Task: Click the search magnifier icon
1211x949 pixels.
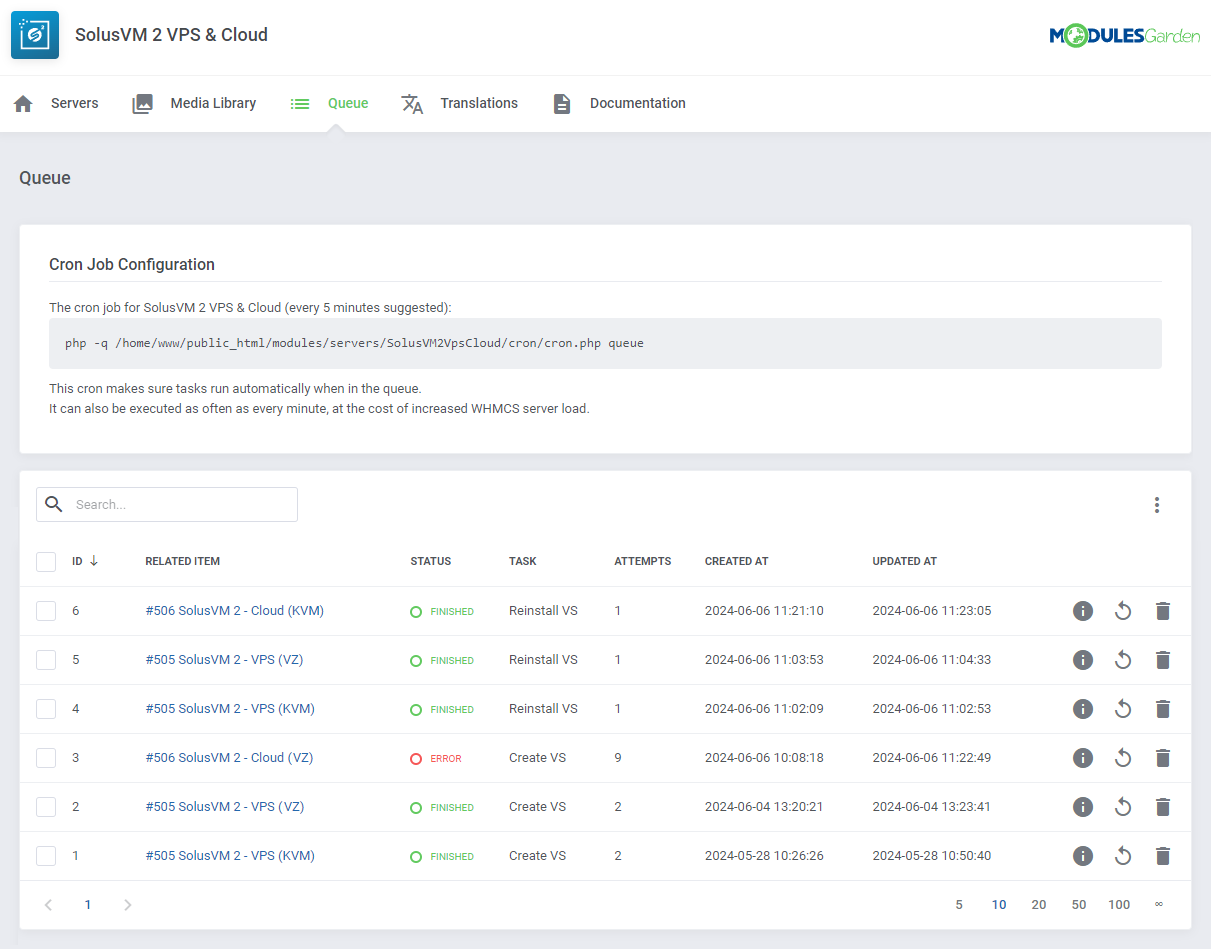Action: pos(54,504)
